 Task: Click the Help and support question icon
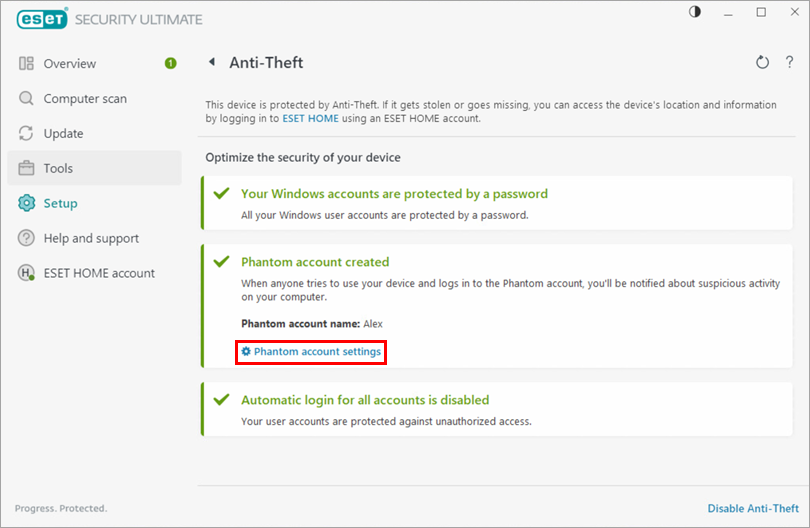coord(27,239)
